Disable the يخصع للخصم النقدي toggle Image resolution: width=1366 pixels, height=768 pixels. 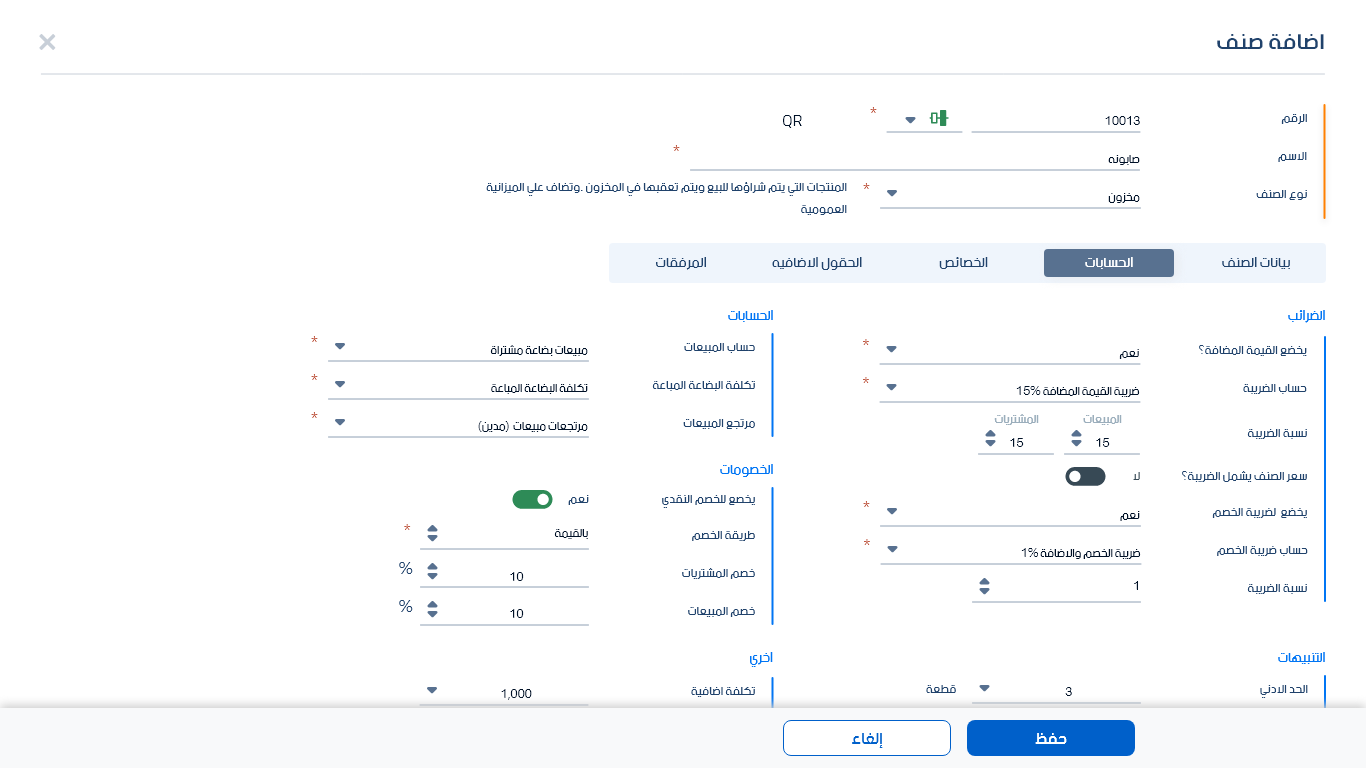coord(532,498)
